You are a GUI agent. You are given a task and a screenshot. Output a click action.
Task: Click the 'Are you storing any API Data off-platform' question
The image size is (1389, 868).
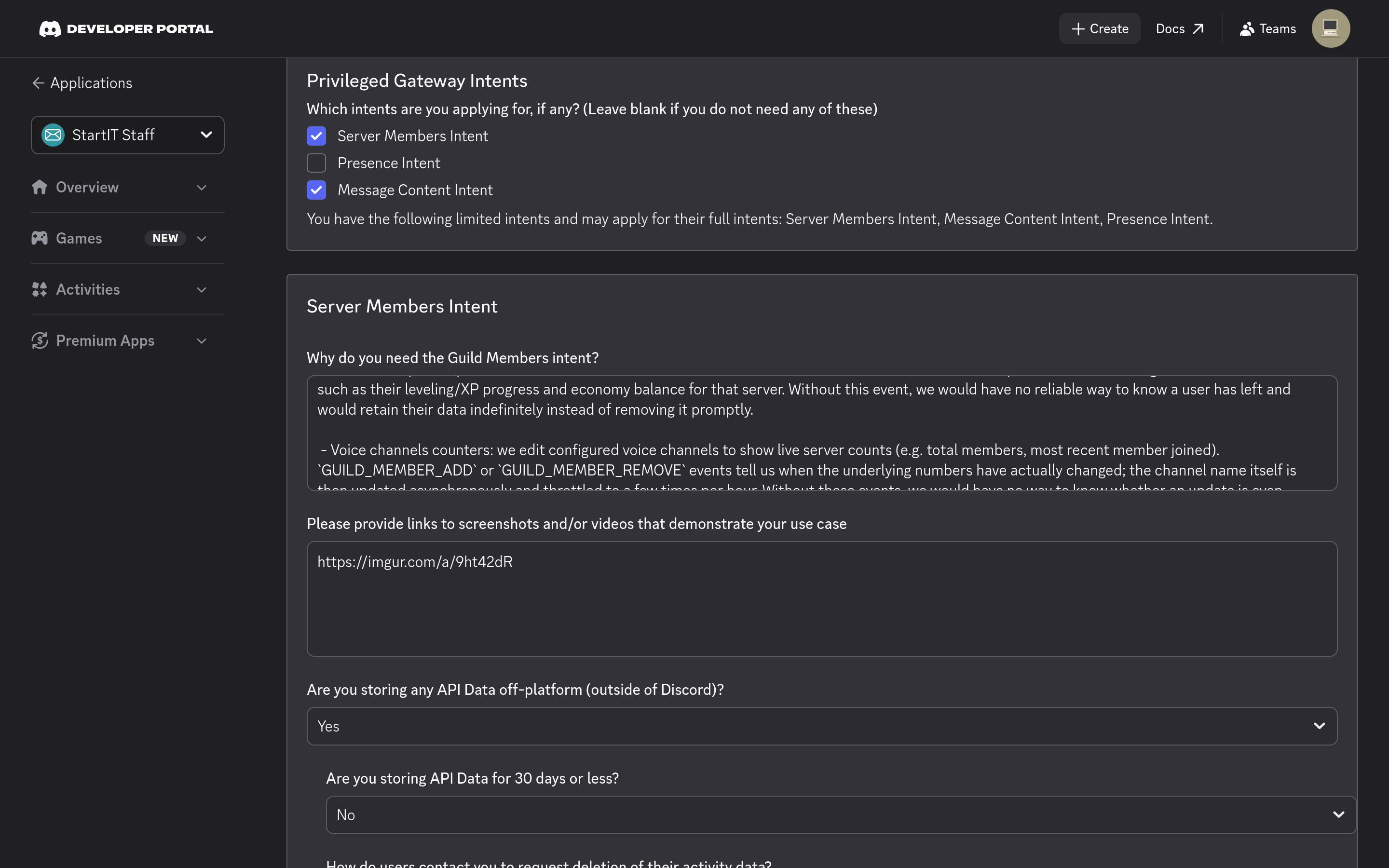coord(515,690)
